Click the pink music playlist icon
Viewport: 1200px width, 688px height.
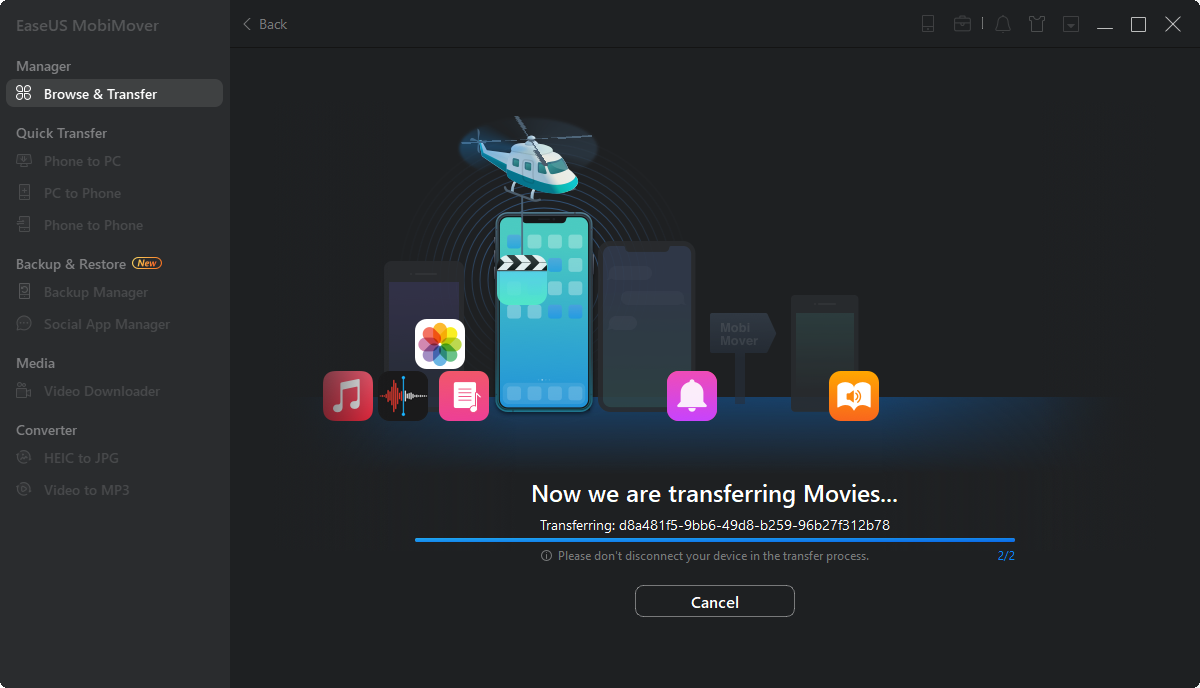pyautogui.click(x=464, y=396)
